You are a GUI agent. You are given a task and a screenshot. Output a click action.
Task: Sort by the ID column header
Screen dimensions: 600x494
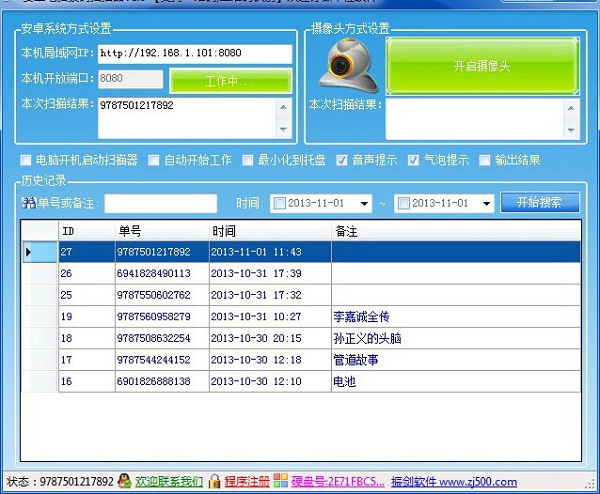[86, 231]
